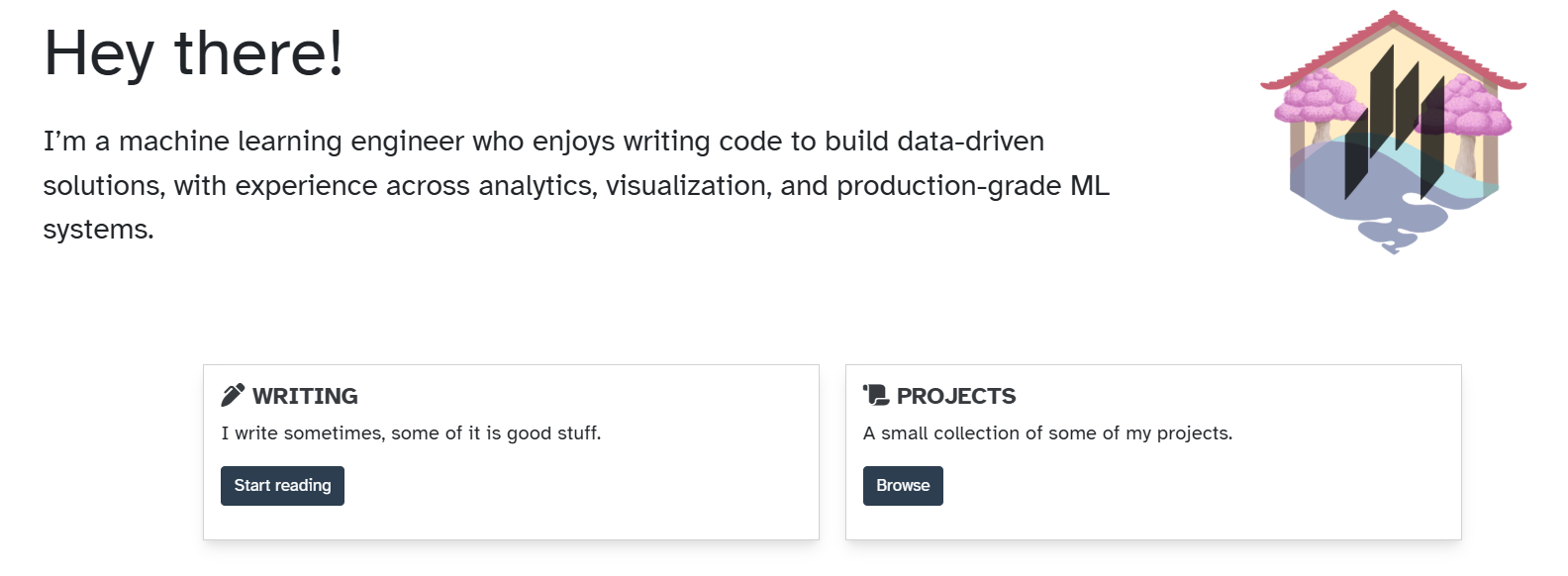Image resolution: width=1568 pixels, height=576 pixels.
Task: Click the "A small collection" description text
Action: [1047, 432]
